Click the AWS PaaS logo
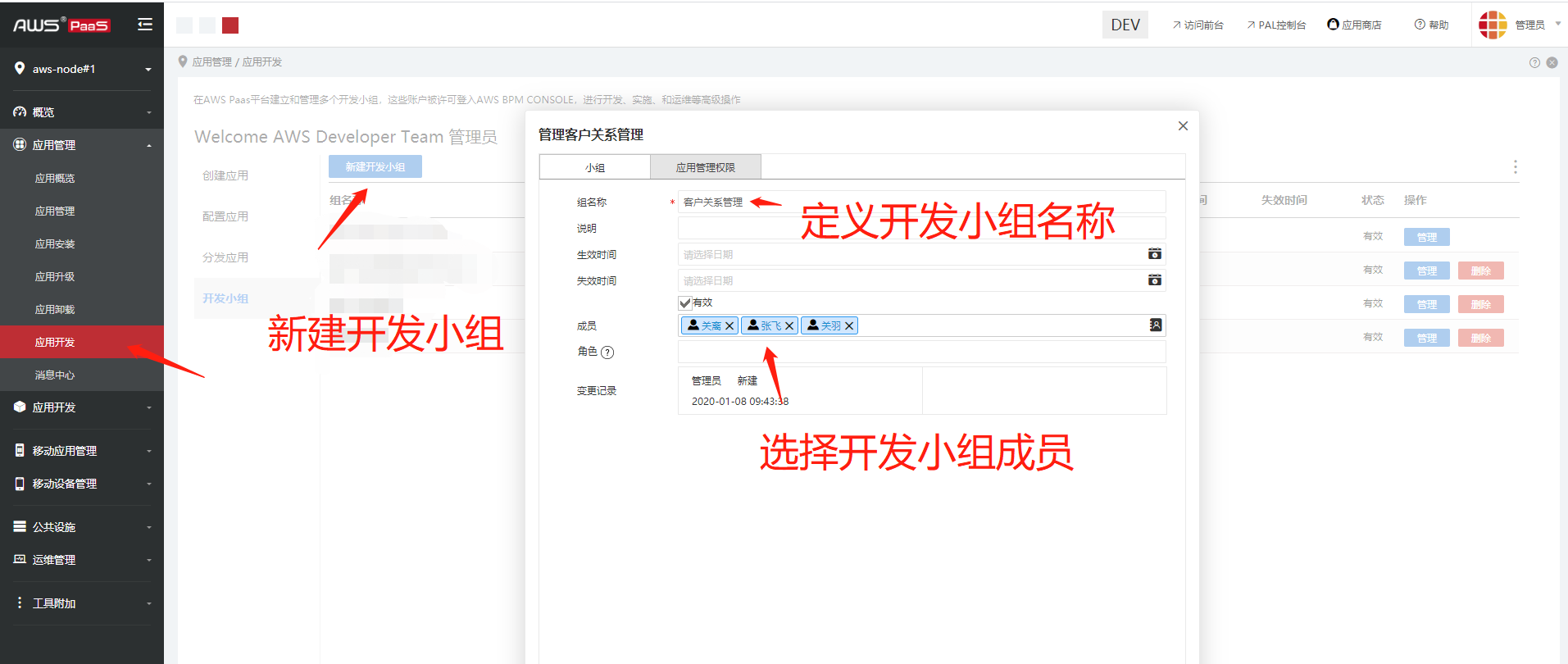The height and width of the screenshot is (664, 1568). point(61,25)
